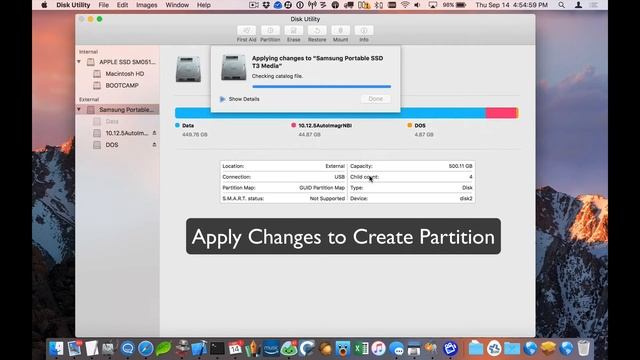Screen dimensions: 640x360
Task: Click the Mount toolbar icon
Action: coord(340,31)
